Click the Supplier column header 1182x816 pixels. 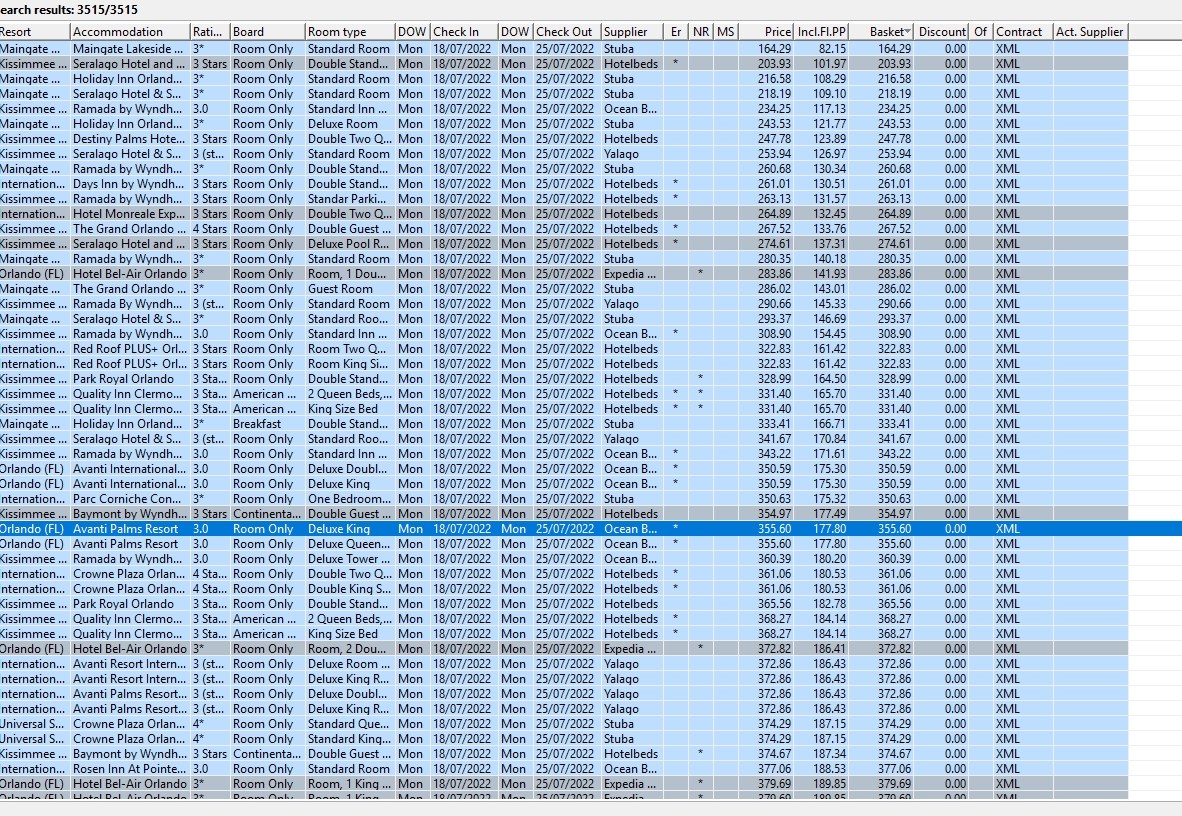pyautogui.click(x=632, y=32)
